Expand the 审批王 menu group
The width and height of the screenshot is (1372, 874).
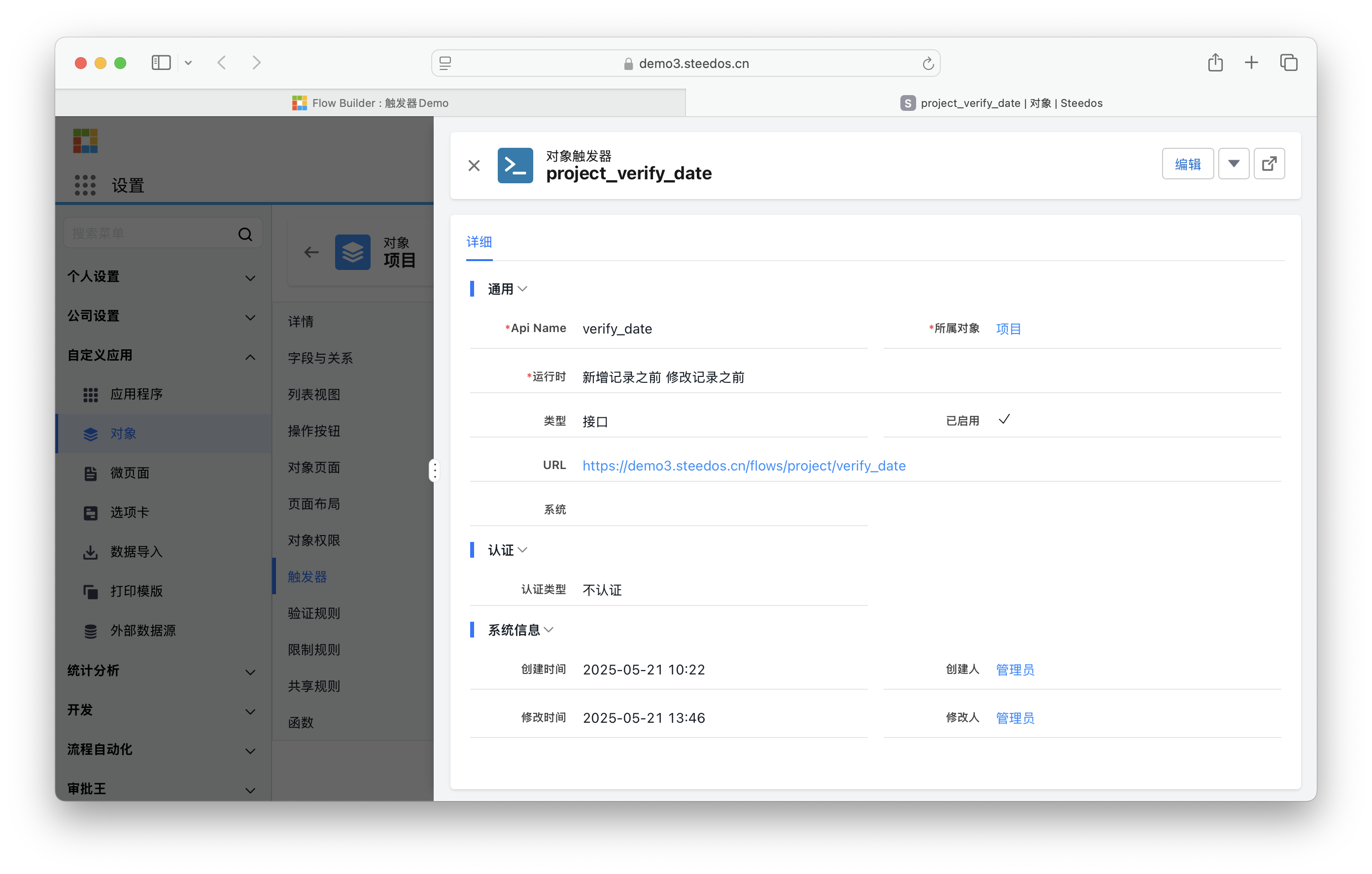163,789
